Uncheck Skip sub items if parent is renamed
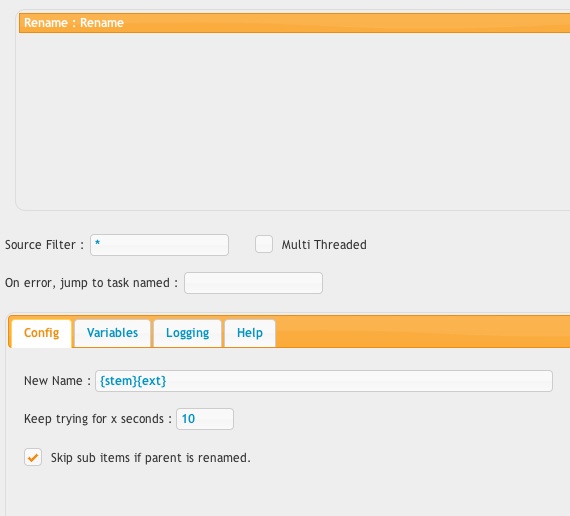 [x=33, y=457]
